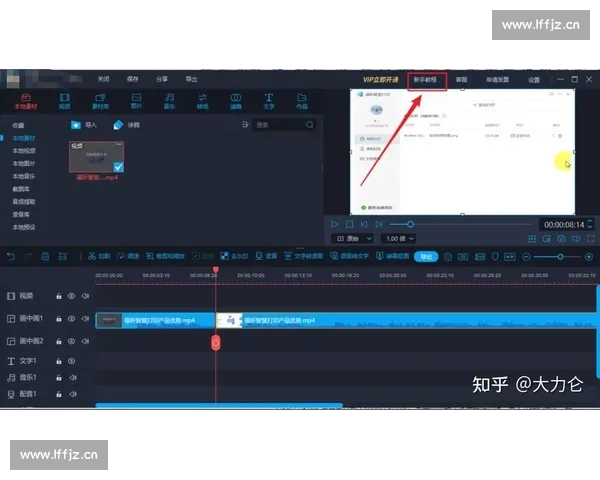Toggle visibility eye on 画中画1 track

(71, 319)
